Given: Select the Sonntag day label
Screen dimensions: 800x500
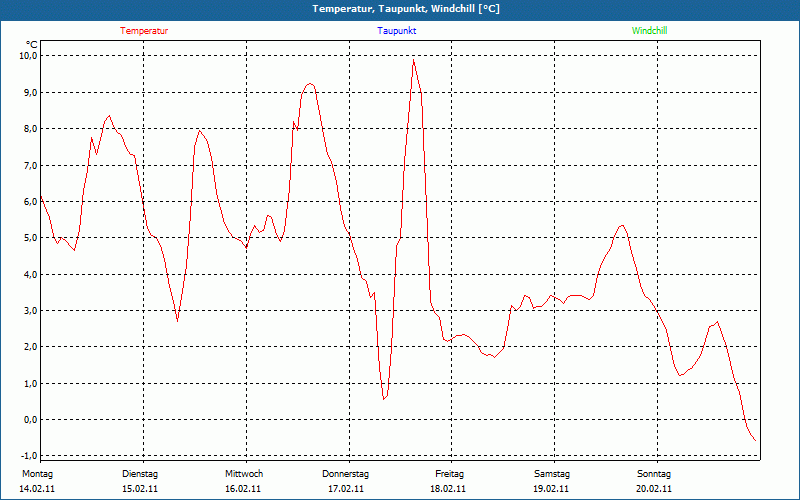Looking at the screenshot, I should [x=654, y=474].
